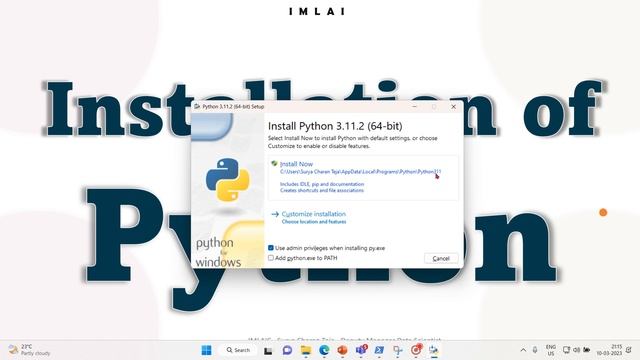Screen dimensions: 640x360
Task: Switch to PowerPoint on the taskbar
Action: [342, 350]
